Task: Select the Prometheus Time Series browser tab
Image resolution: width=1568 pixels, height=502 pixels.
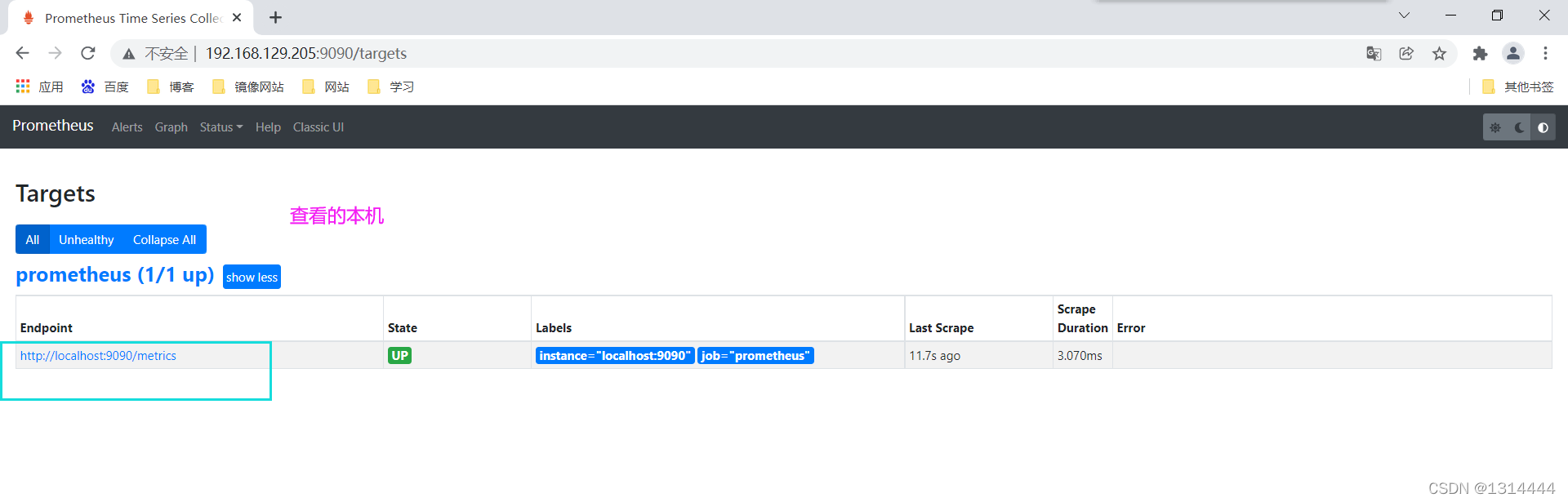Action: (131, 18)
